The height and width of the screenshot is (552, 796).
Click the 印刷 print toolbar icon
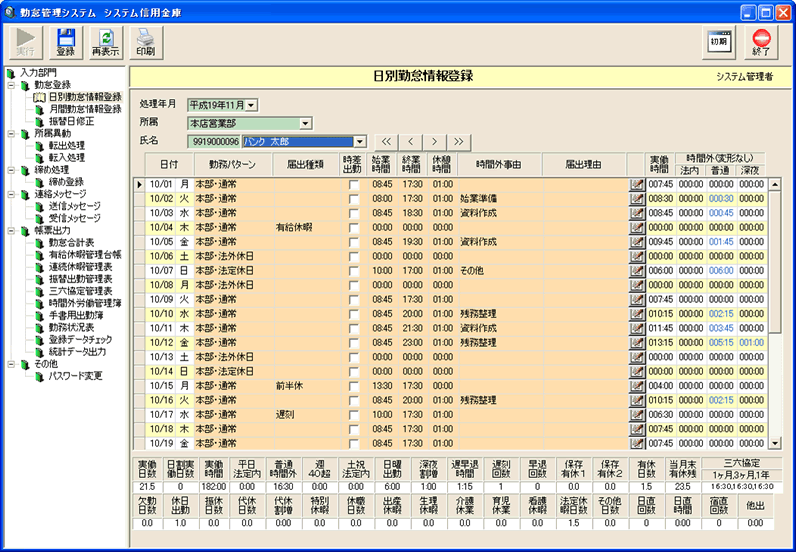[x=146, y=42]
